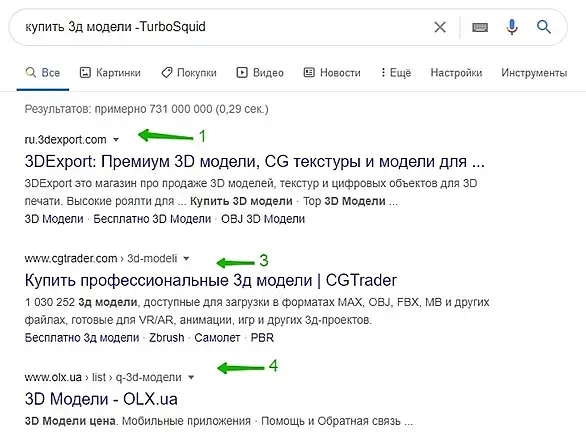Expand the Ещё more menu
586x444 pixels.
click(396, 73)
